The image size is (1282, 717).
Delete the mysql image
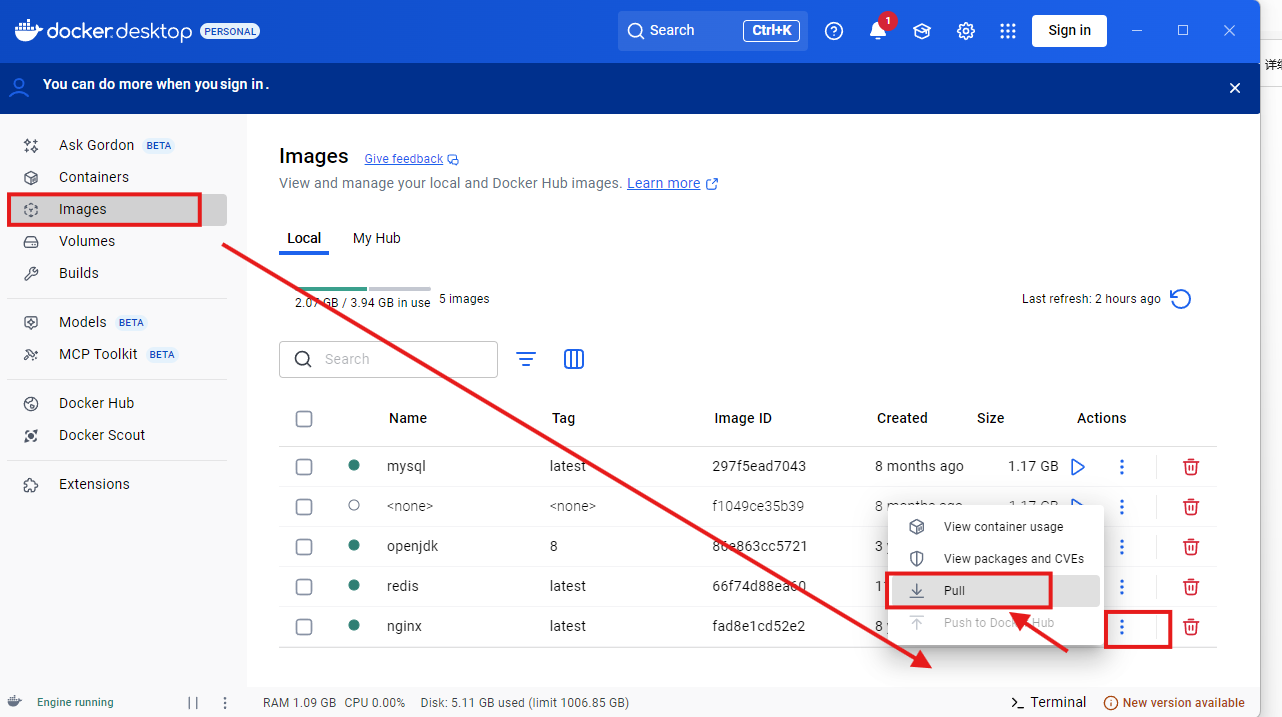[x=1191, y=466]
